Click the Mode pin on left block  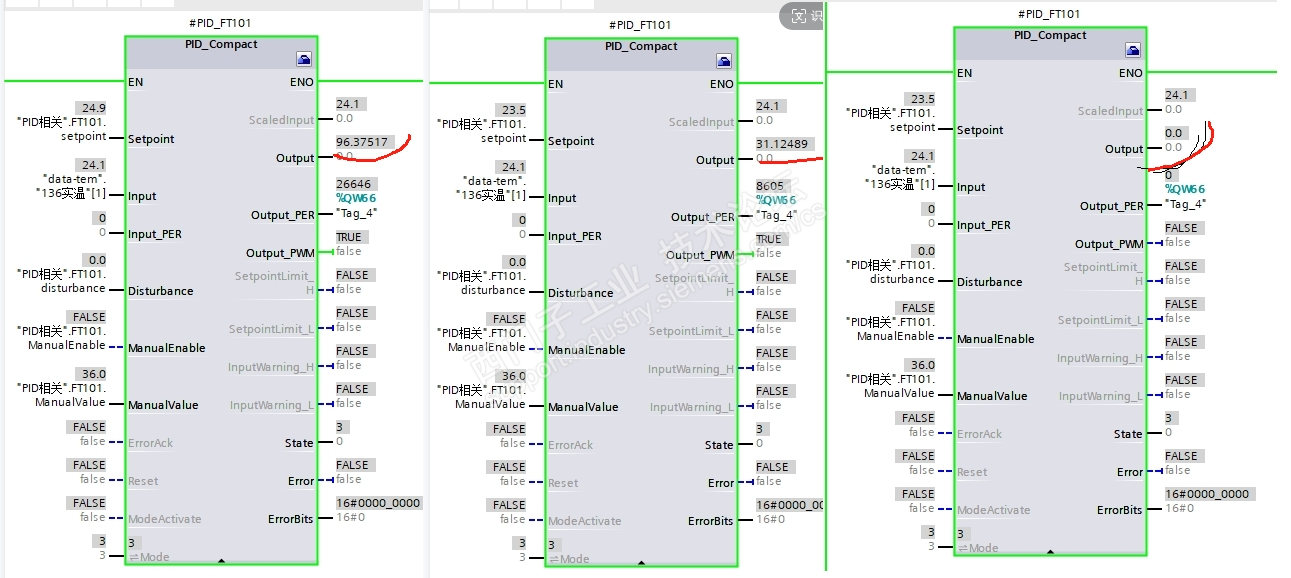(149, 557)
